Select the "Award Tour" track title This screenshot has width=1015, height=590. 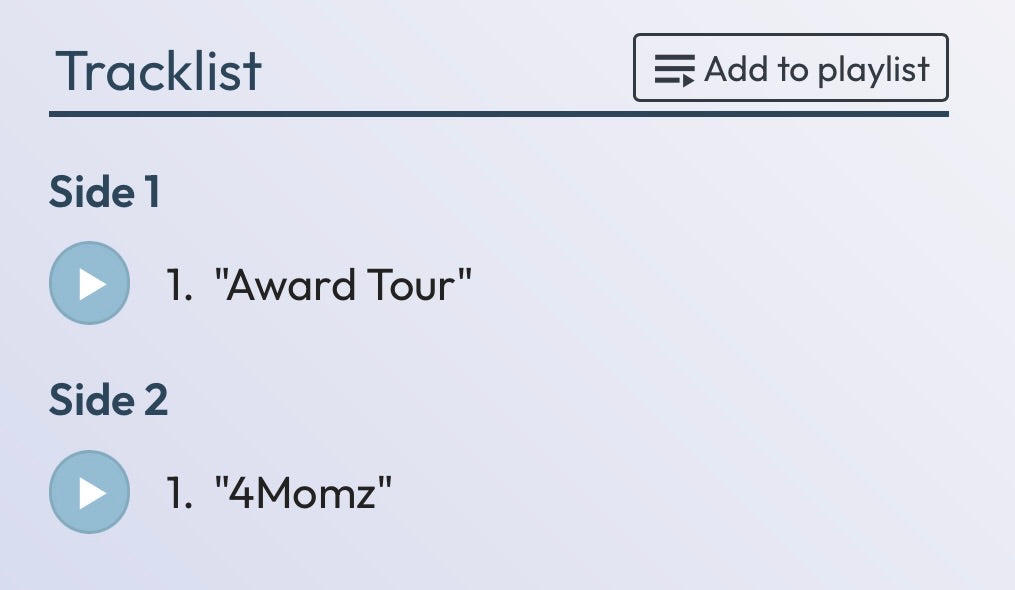(343, 285)
